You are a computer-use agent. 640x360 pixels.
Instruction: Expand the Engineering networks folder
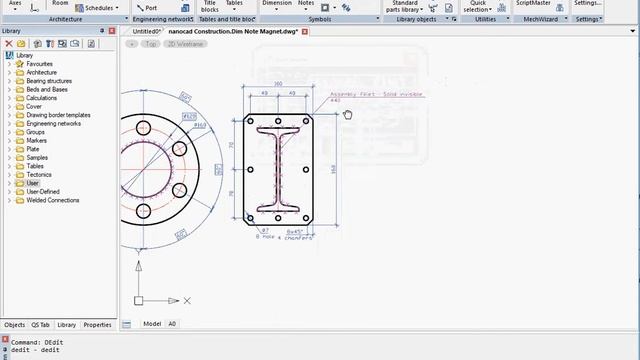[9, 124]
